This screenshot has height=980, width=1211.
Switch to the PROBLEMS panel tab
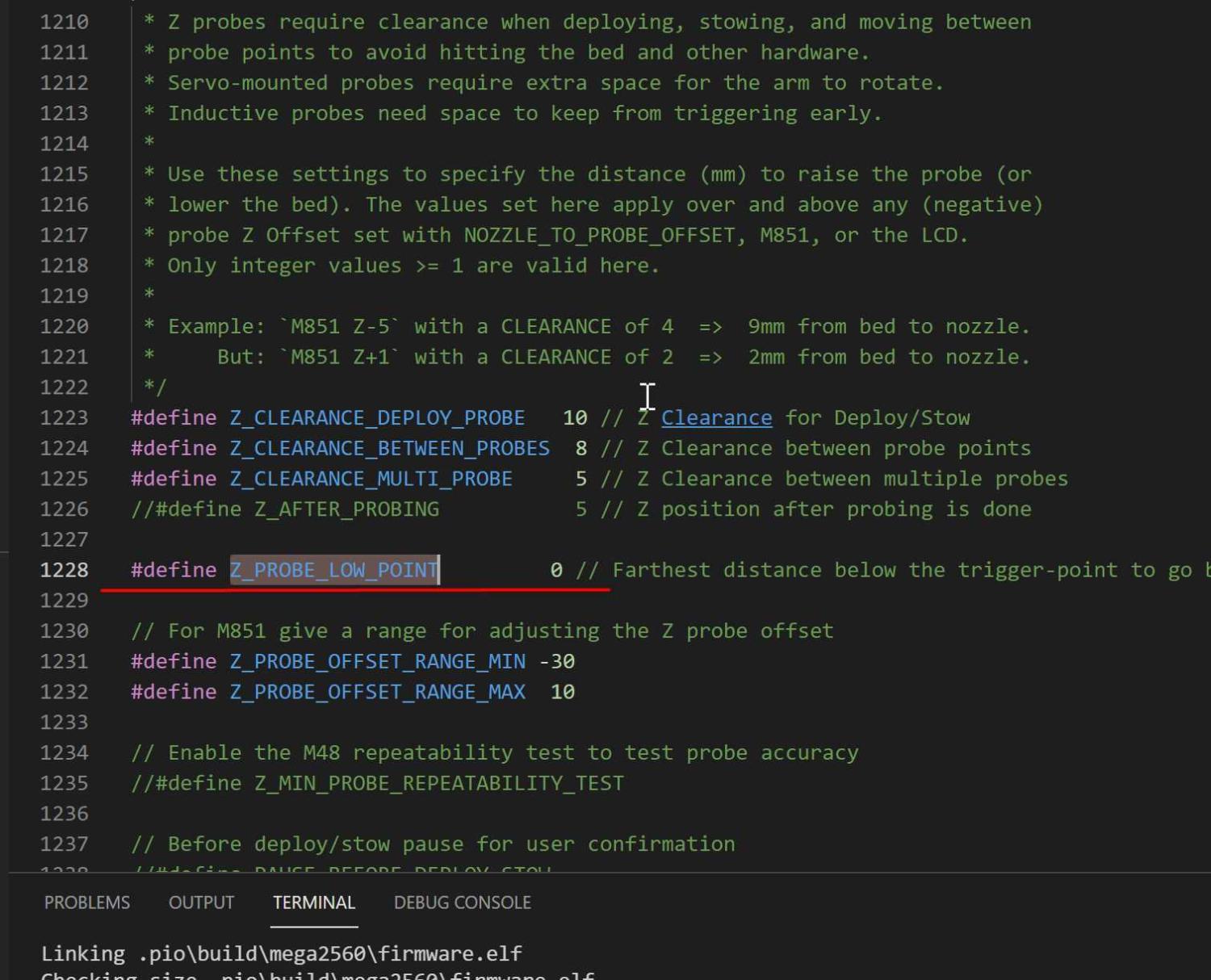click(86, 903)
